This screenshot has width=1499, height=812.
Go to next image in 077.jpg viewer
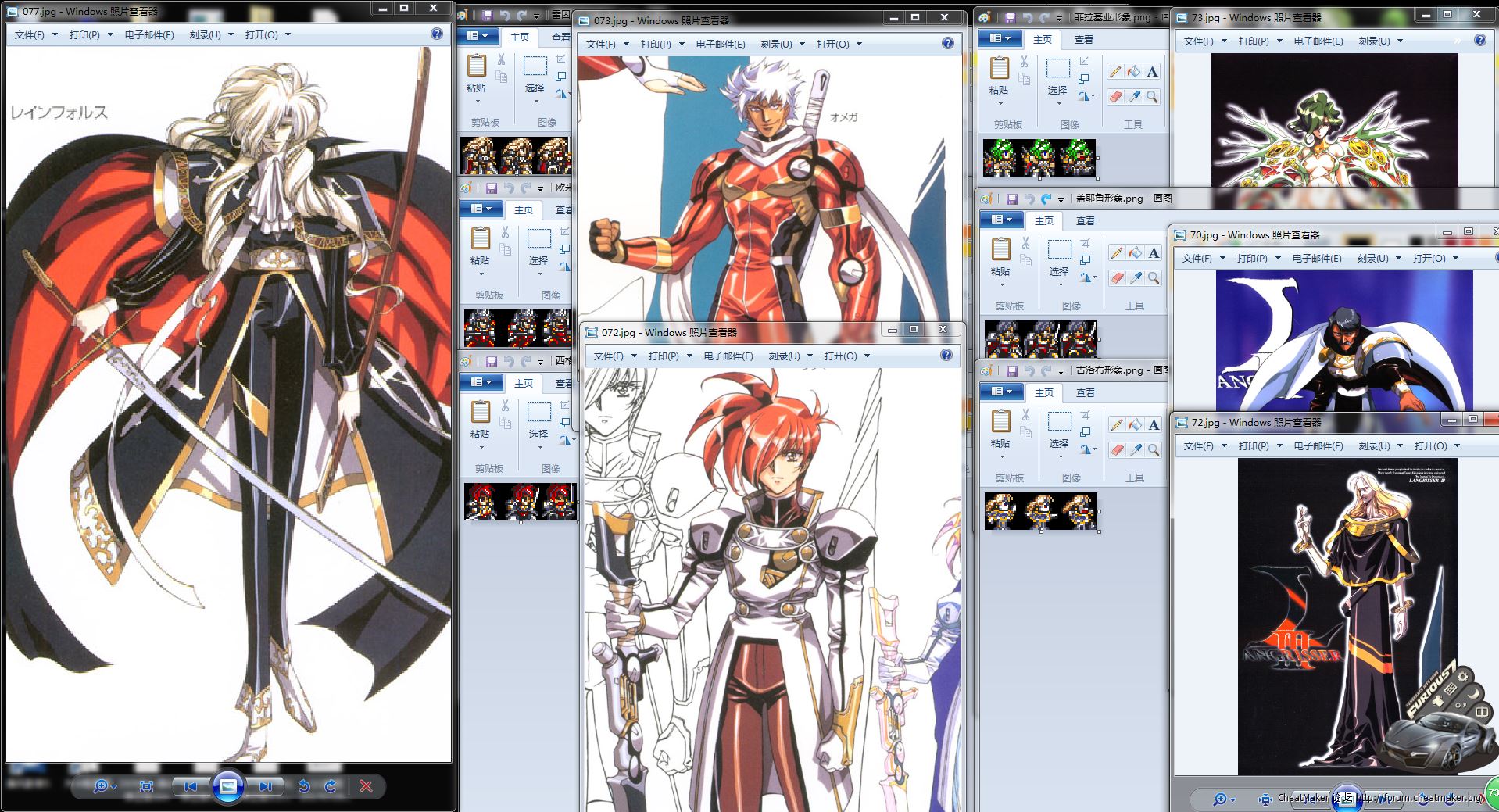(x=265, y=786)
